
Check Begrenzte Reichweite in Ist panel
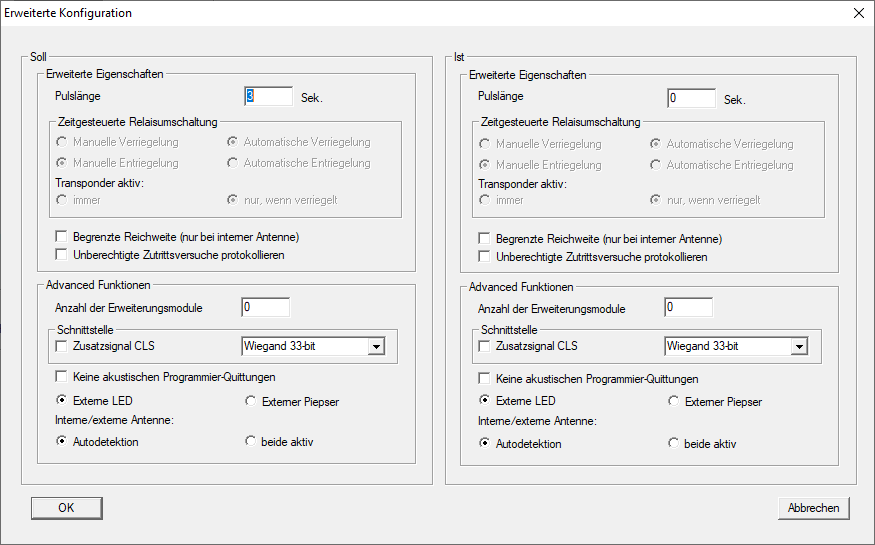coord(486,239)
